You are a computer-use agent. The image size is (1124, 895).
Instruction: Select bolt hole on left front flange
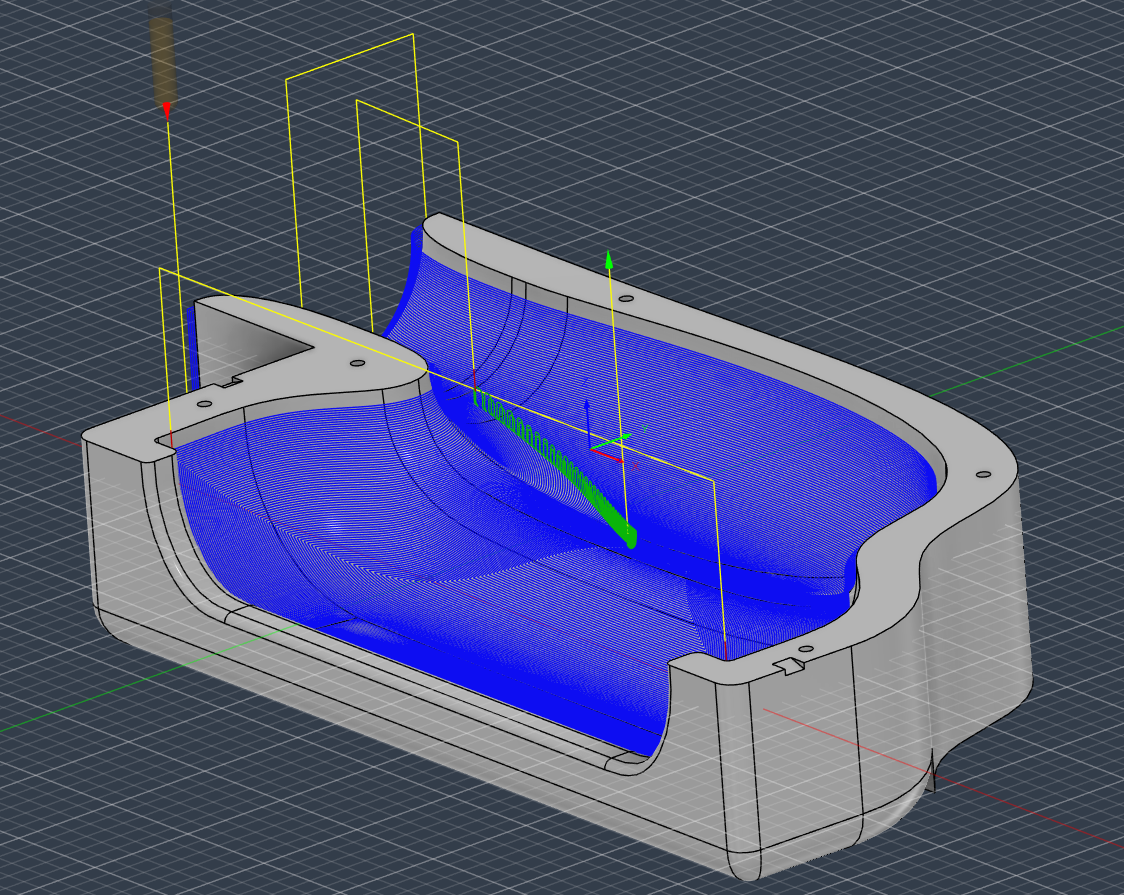pos(204,404)
